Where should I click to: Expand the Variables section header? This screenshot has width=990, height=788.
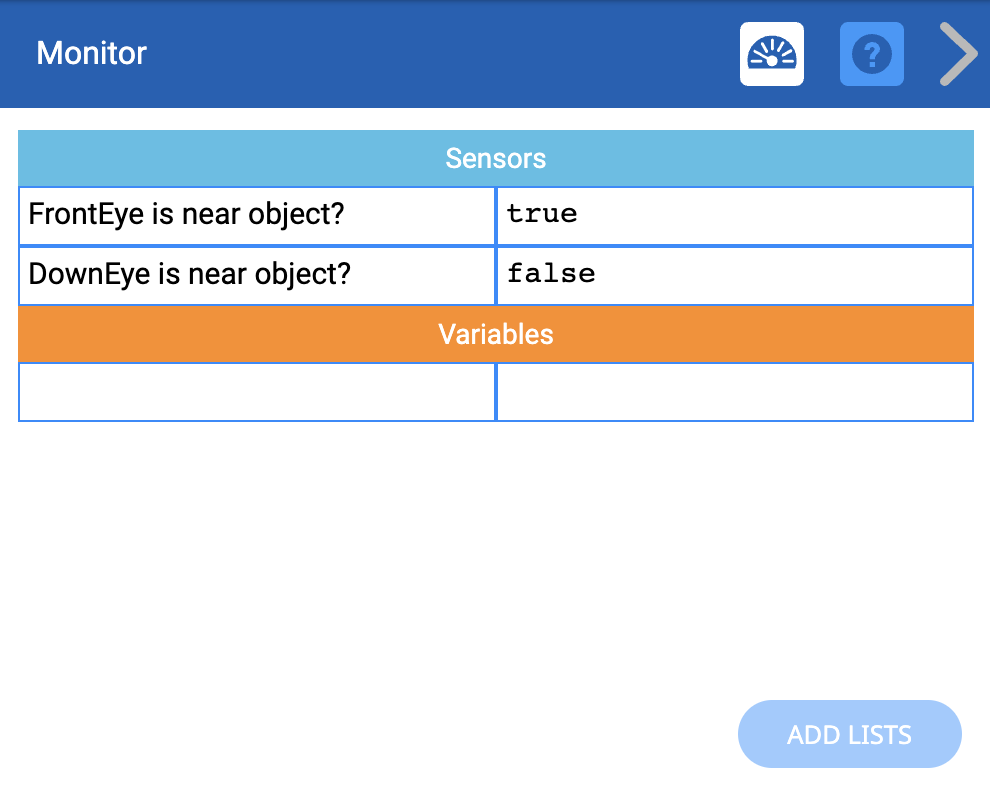point(495,334)
